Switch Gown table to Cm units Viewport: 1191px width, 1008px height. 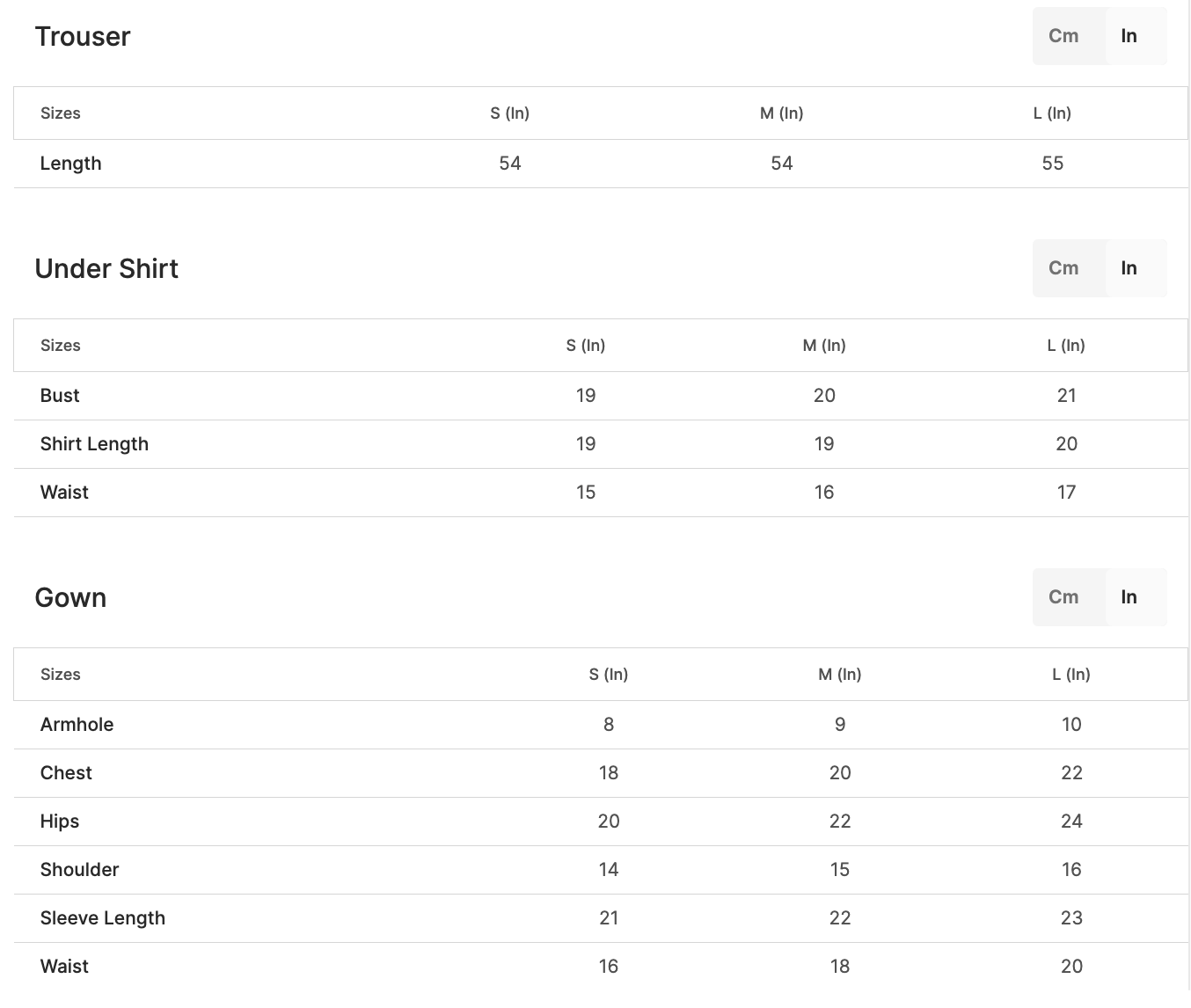coord(1063,597)
